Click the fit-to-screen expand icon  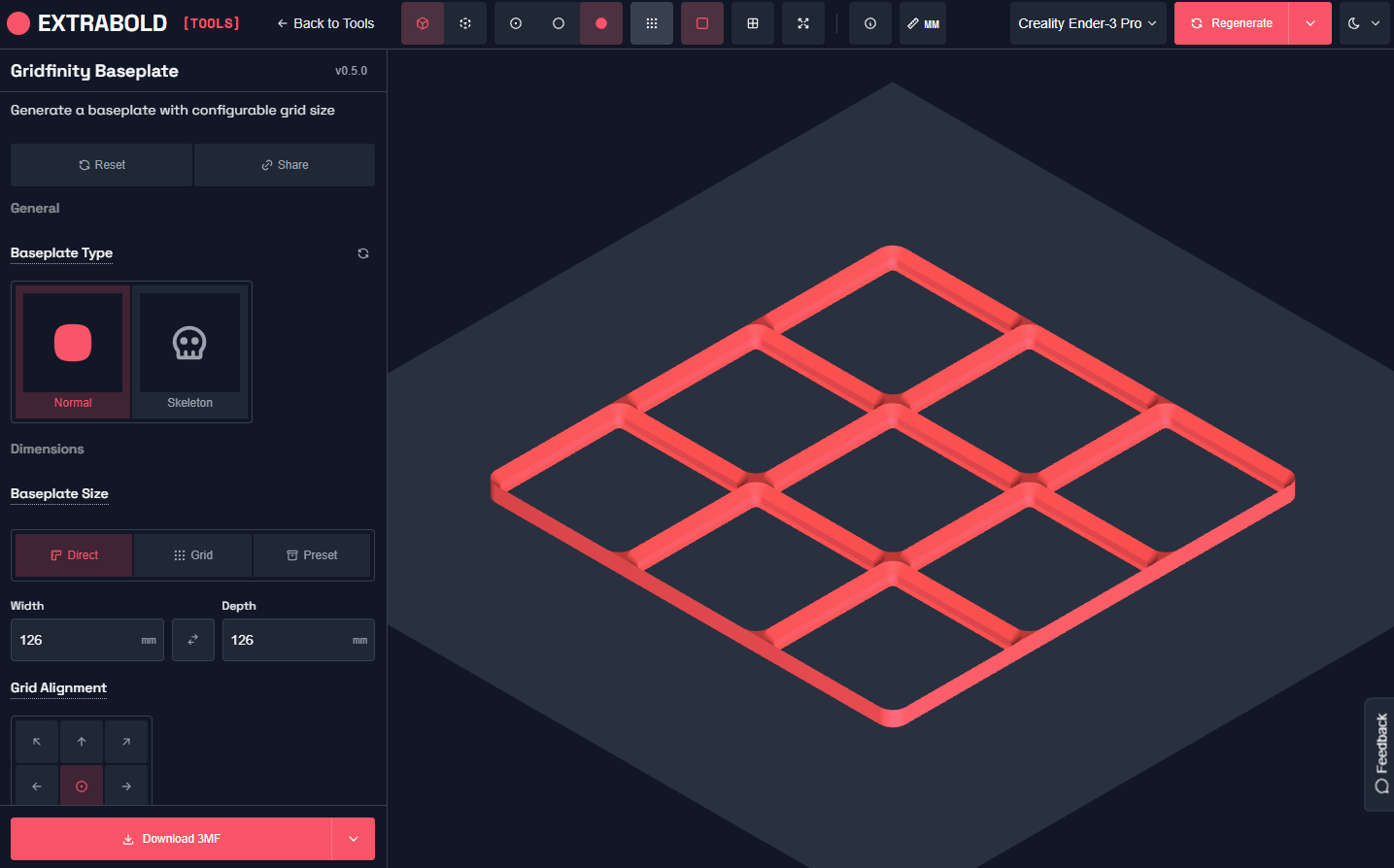coord(802,22)
